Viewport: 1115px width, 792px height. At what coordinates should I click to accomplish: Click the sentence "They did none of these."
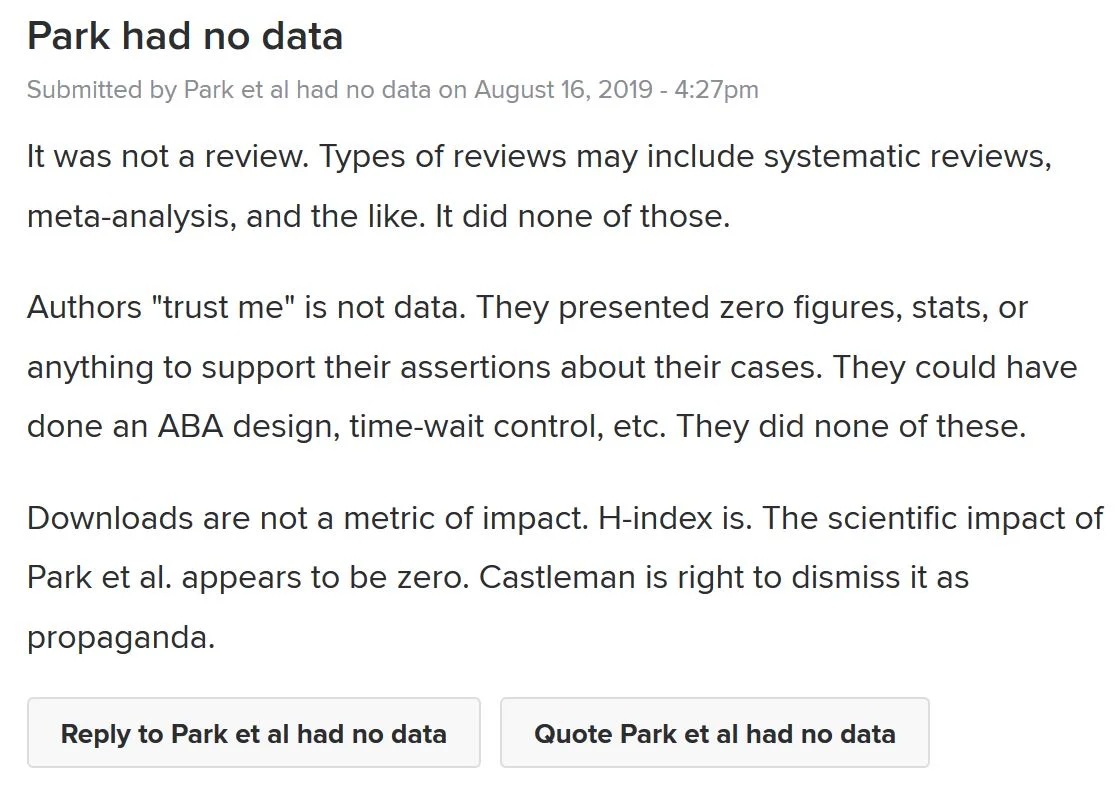click(851, 427)
